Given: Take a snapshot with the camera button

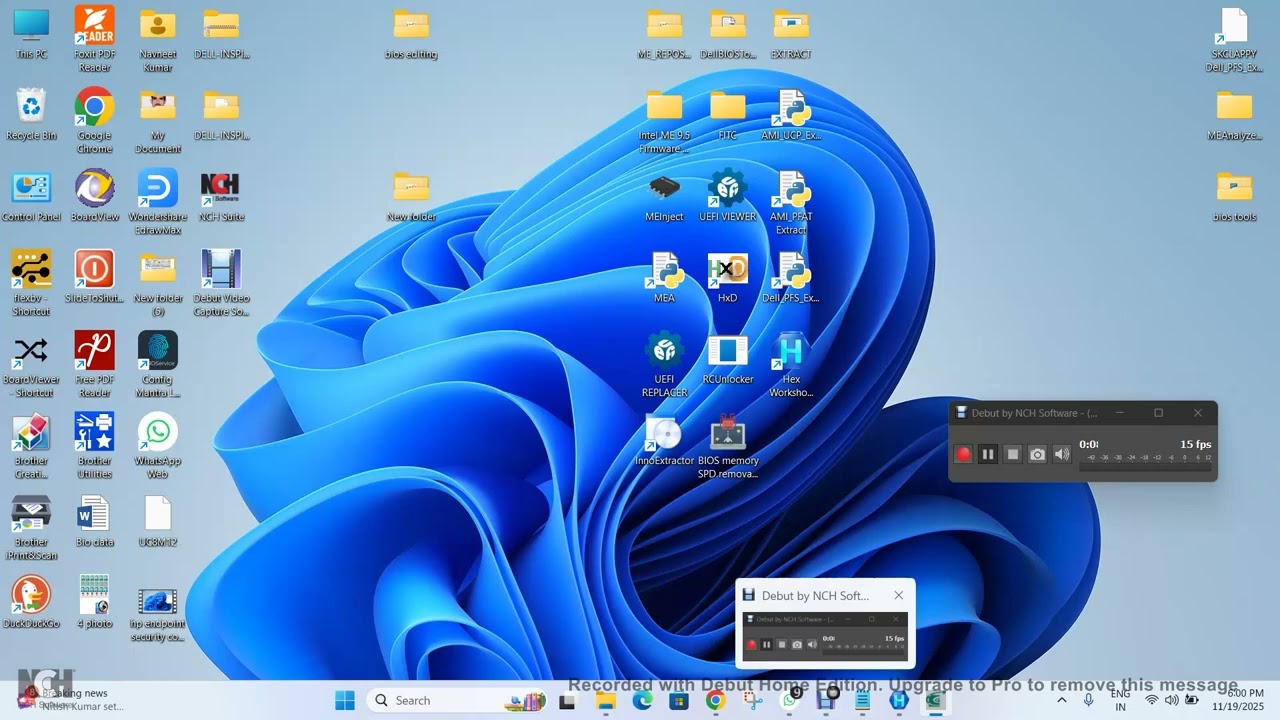Looking at the screenshot, I should click(1037, 454).
